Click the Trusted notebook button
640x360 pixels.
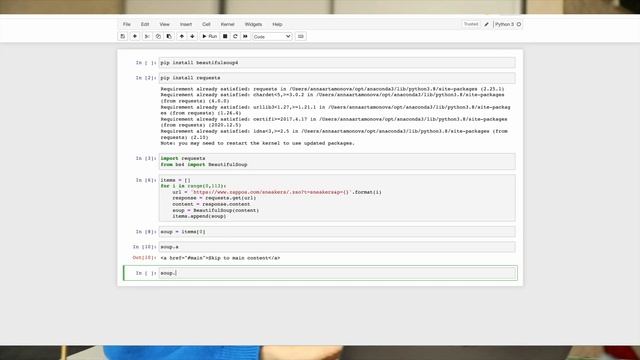471,24
